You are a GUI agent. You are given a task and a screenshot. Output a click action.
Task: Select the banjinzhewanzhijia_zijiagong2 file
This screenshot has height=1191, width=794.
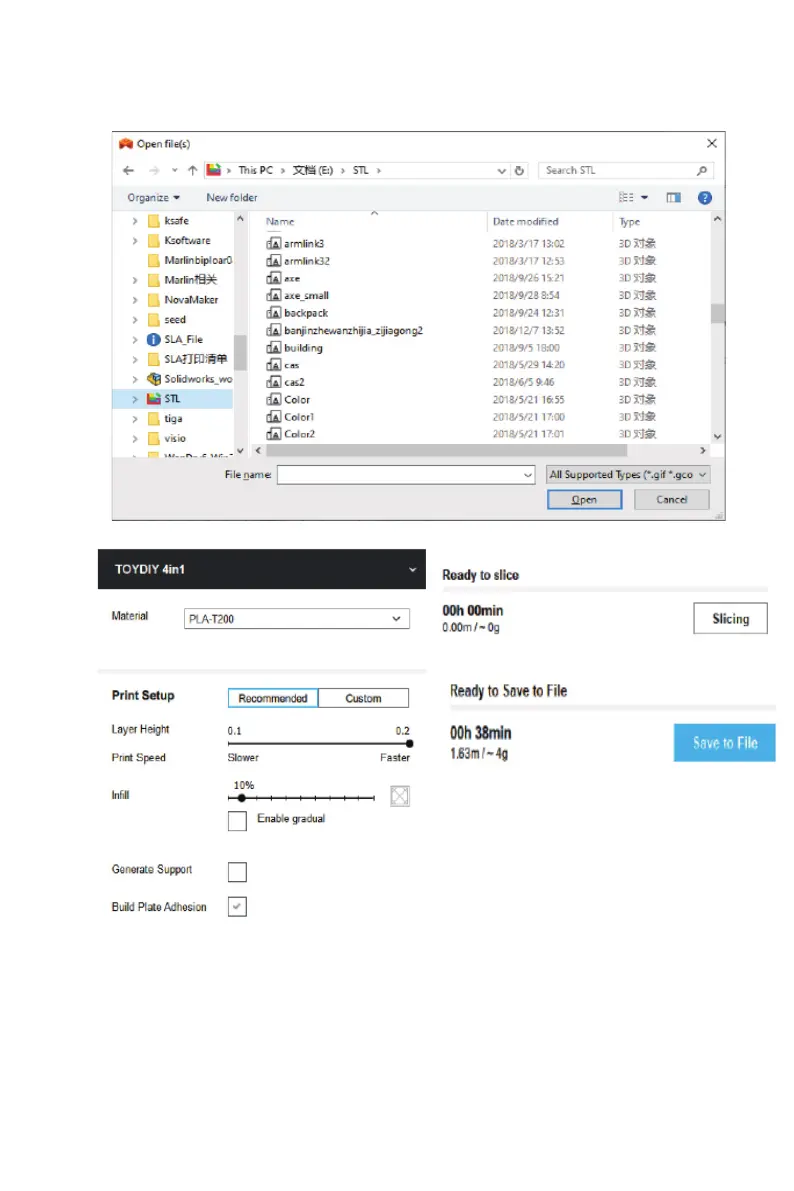pyautogui.click(x=353, y=330)
